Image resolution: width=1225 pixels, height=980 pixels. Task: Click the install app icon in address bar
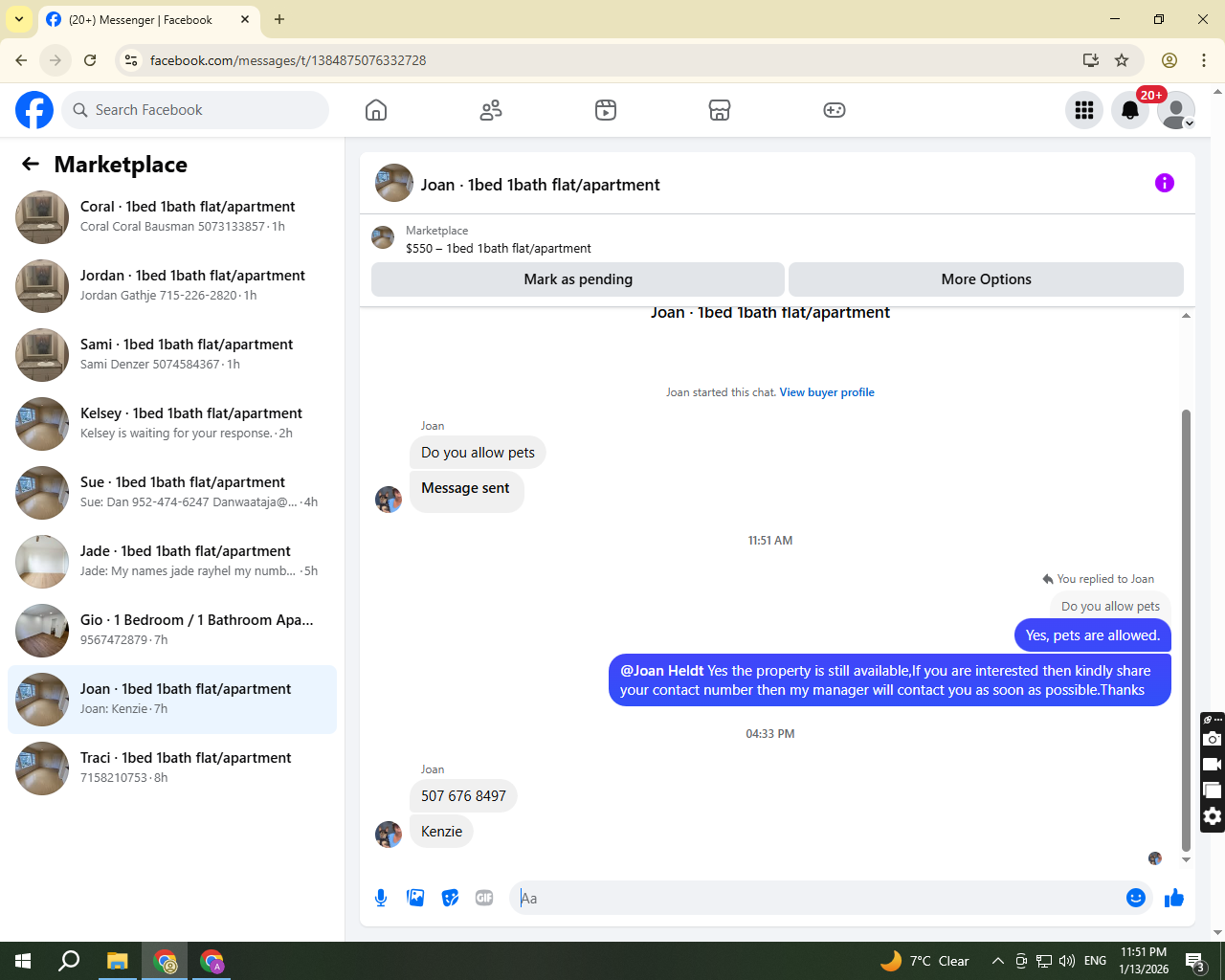pyautogui.click(x=1090, y=60)
